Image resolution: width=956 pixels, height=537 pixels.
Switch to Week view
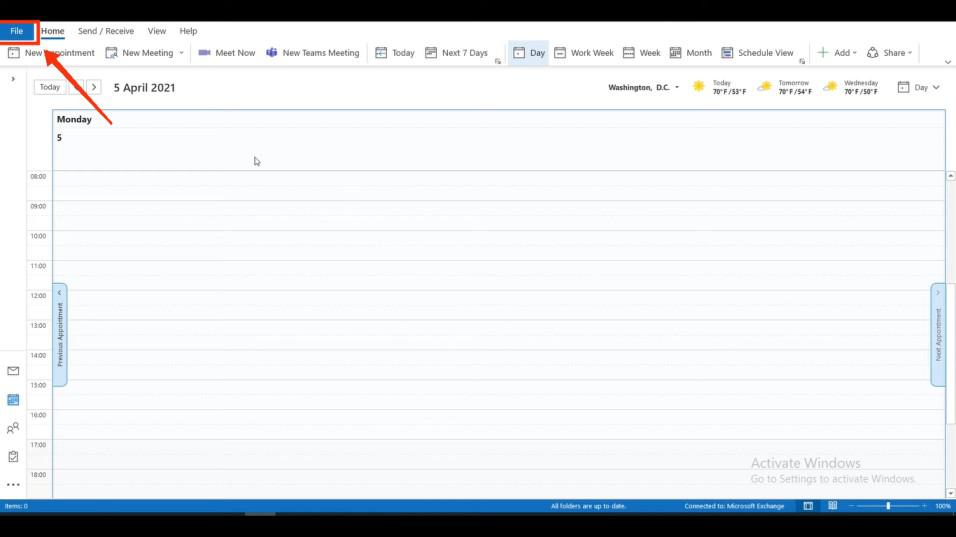tap(641, 53)
